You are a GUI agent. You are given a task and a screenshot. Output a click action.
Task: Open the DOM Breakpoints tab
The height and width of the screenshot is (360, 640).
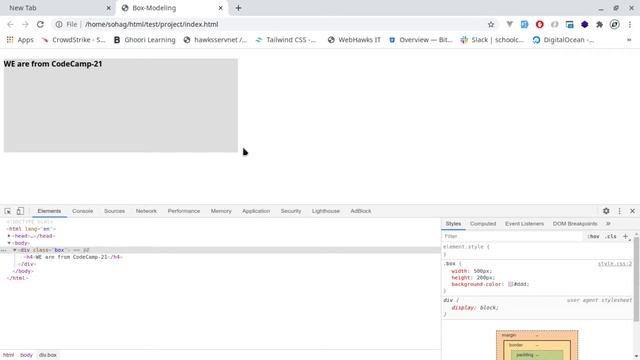575,224
